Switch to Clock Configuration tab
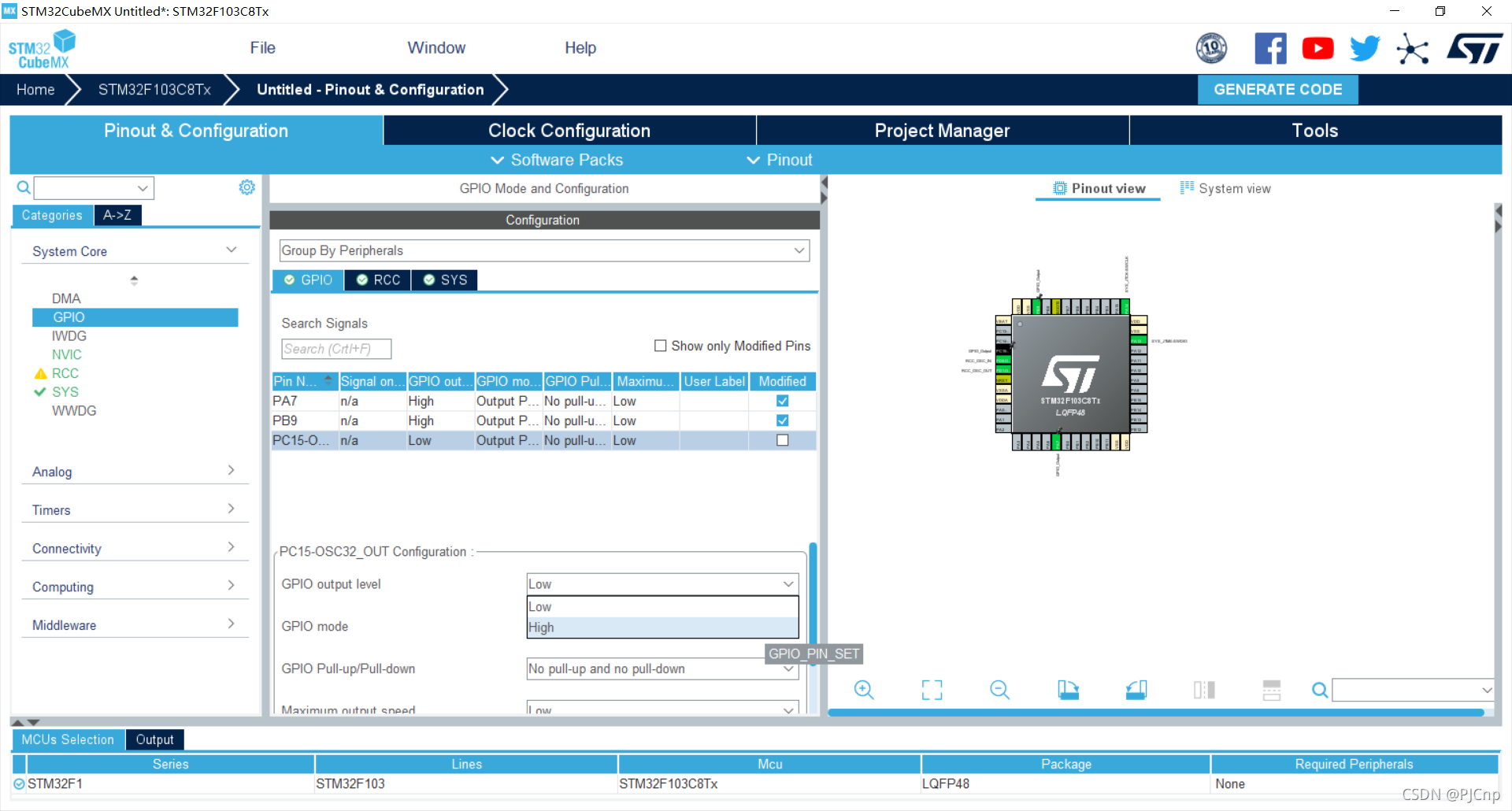1512x811 pixels. tap(569, 131)
